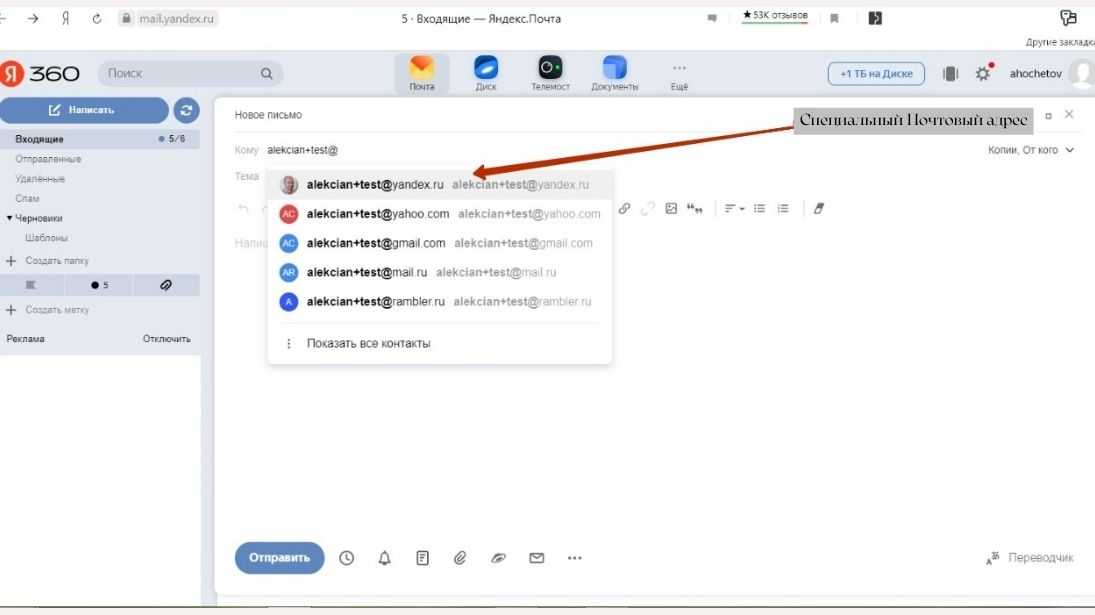Click the clock scheduled send icon
1095x615 pixels.
coord(347,558)
